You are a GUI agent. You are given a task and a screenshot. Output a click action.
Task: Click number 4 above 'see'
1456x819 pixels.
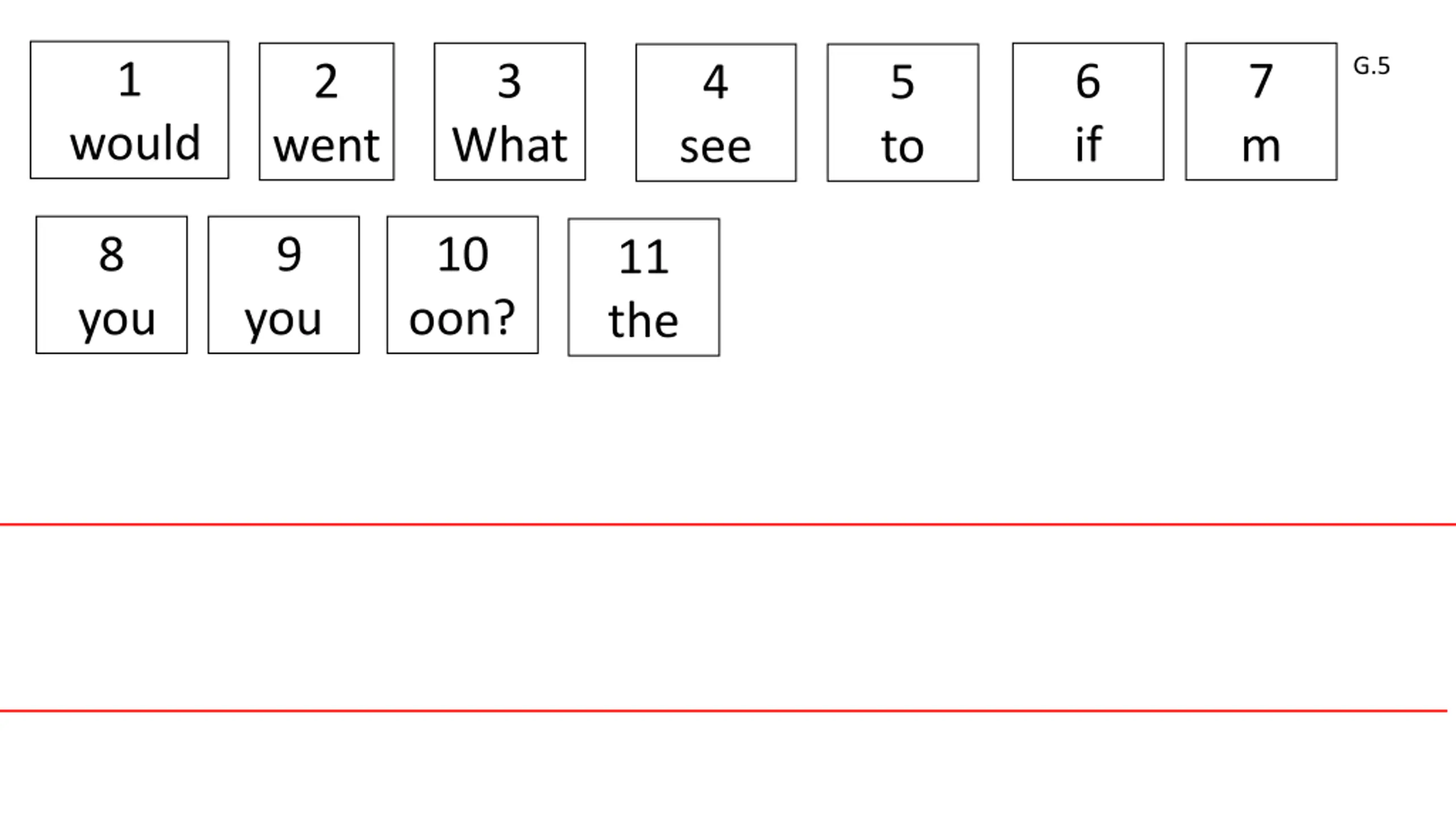click(715, 82)
